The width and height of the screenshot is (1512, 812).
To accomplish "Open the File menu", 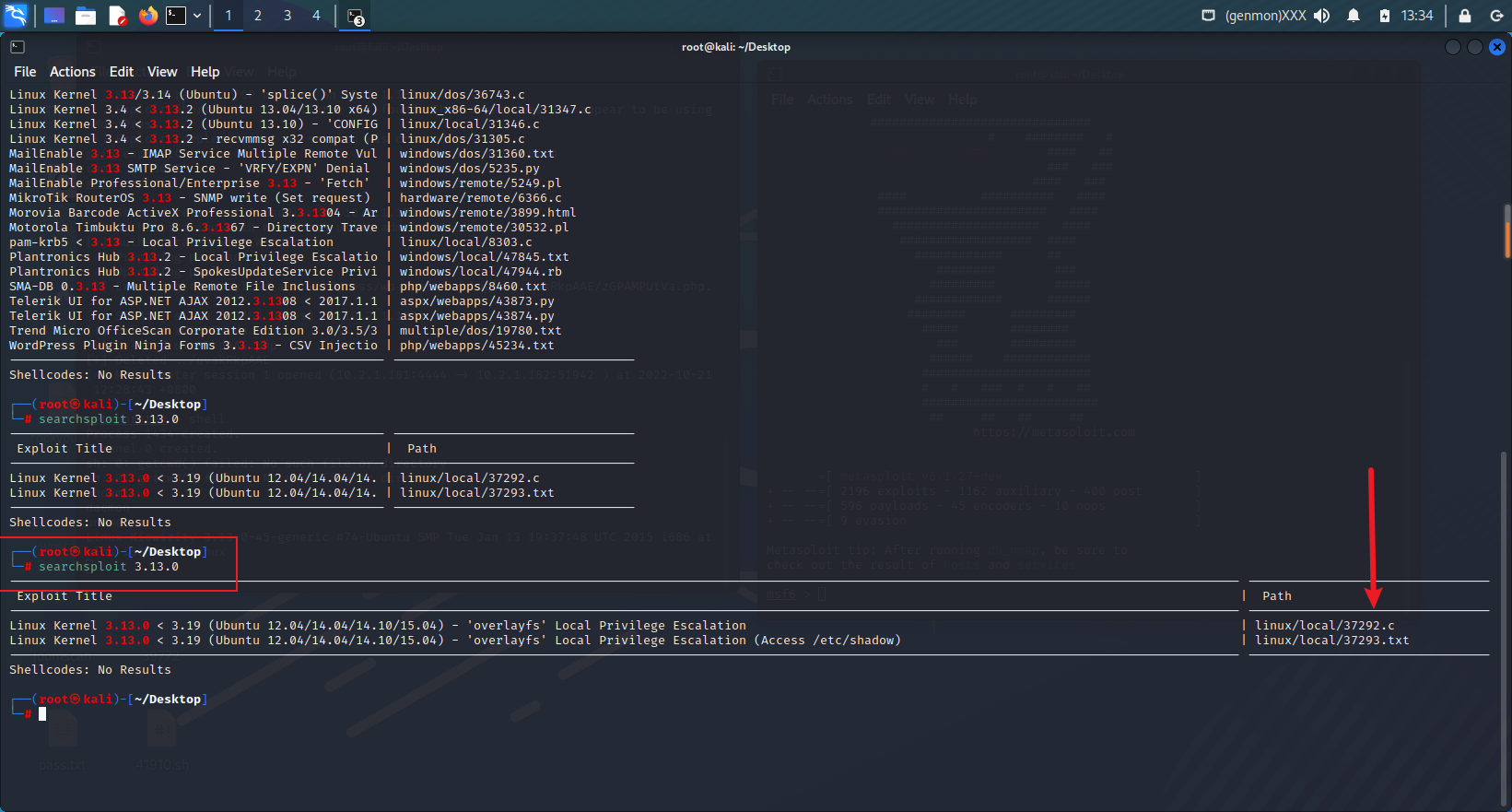I will 25,72.
